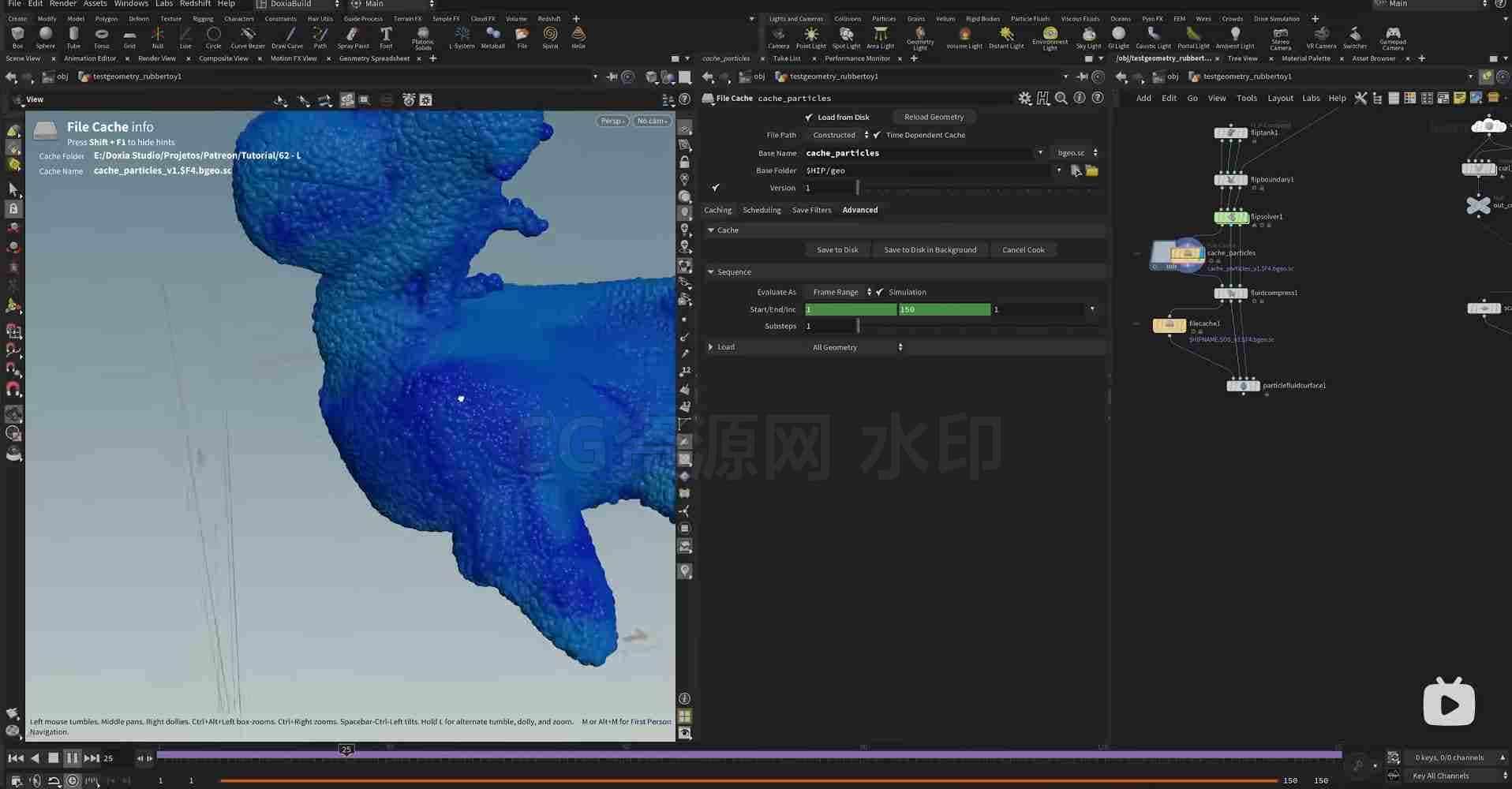Toggle the Simulation checkbox

(x=880, y=292)
